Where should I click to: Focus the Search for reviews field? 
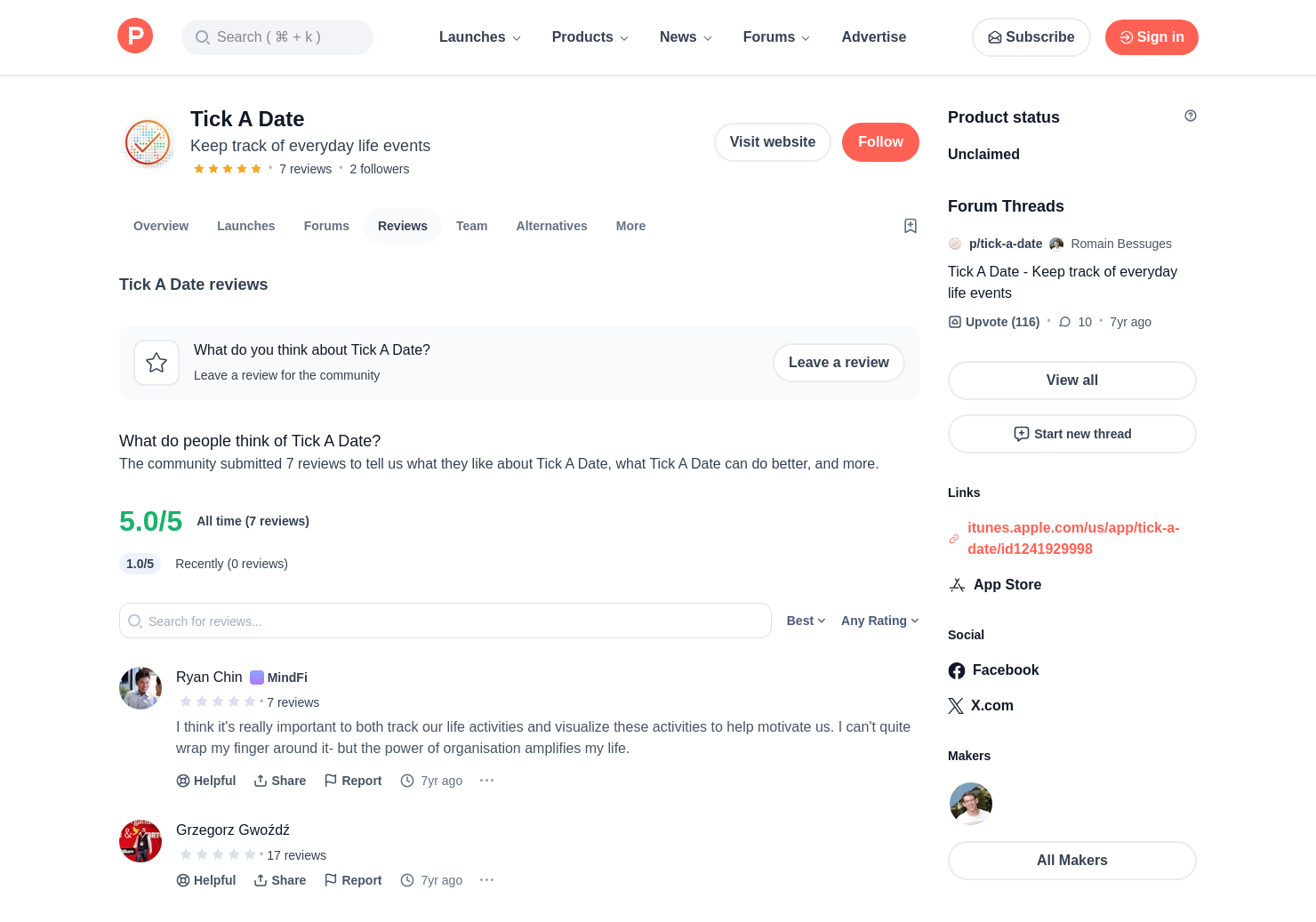click(x=445, y=621)
